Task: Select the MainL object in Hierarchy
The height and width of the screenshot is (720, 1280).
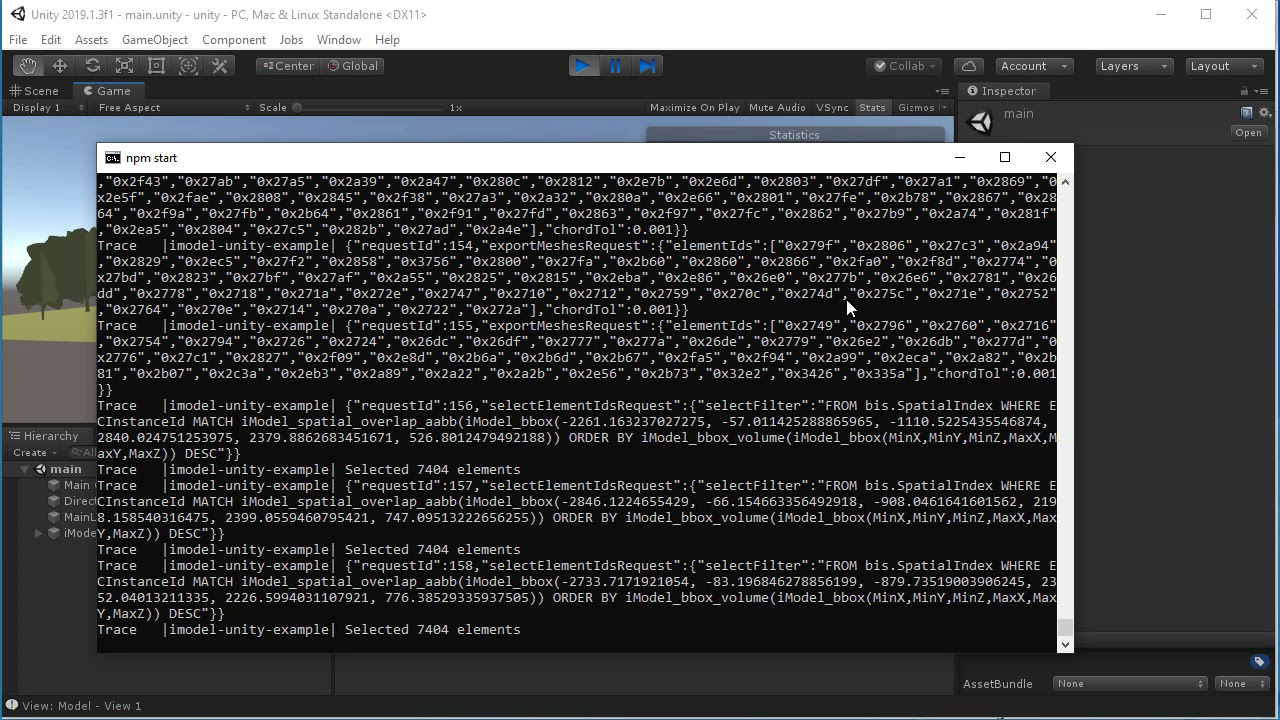Action: [71, 517]
